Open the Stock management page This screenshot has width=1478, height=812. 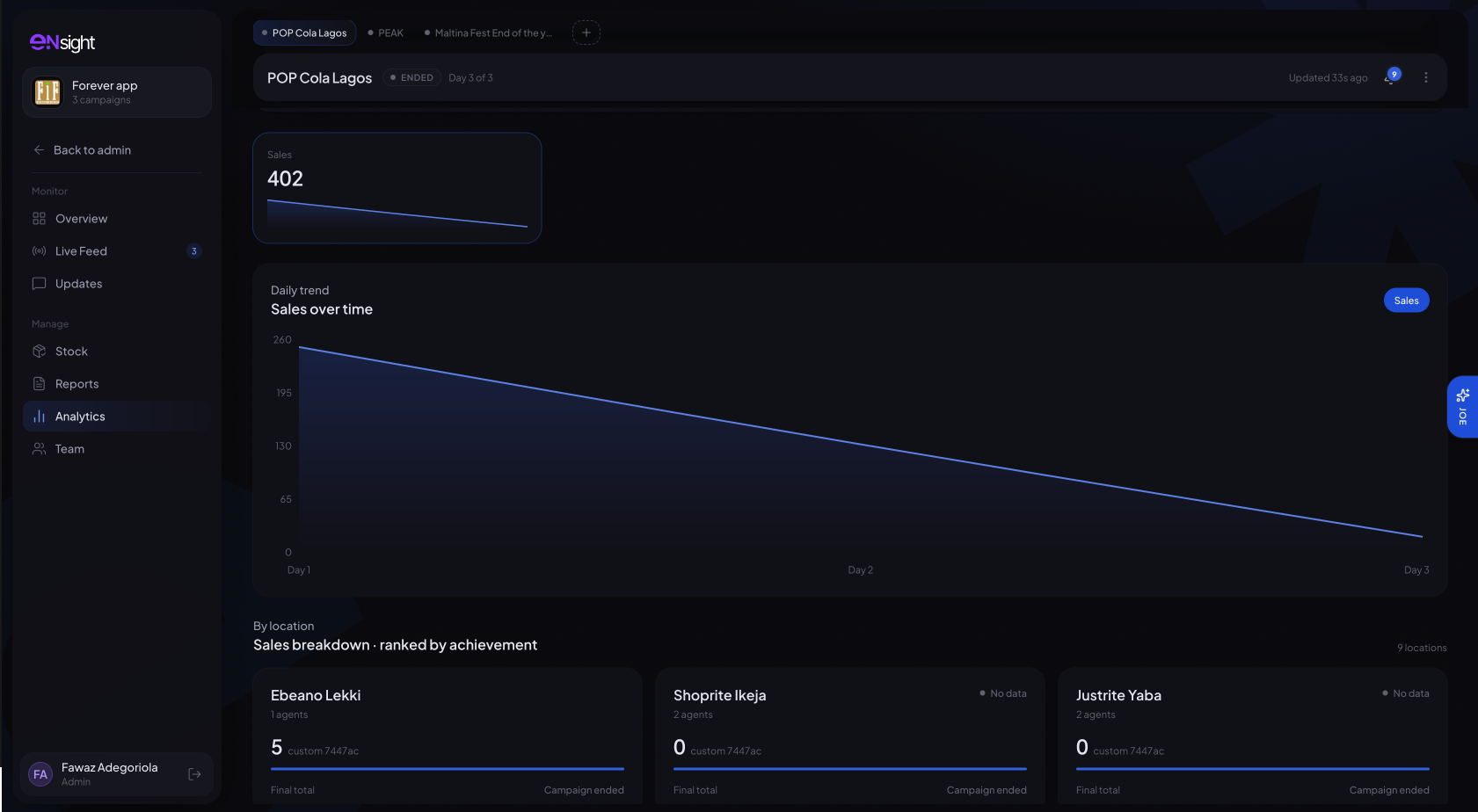pos(116,352)
